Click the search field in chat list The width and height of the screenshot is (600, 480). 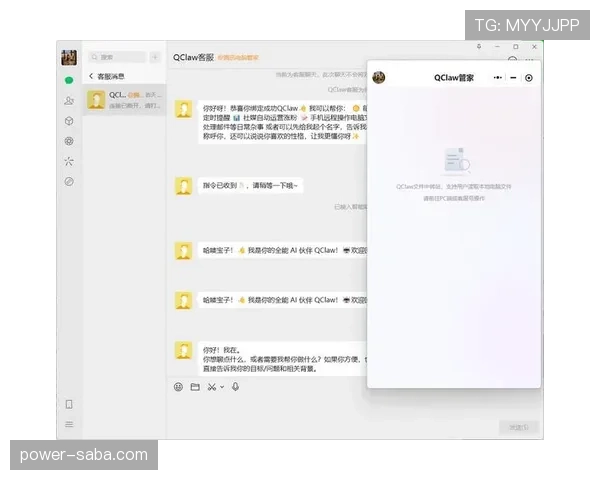117,57
